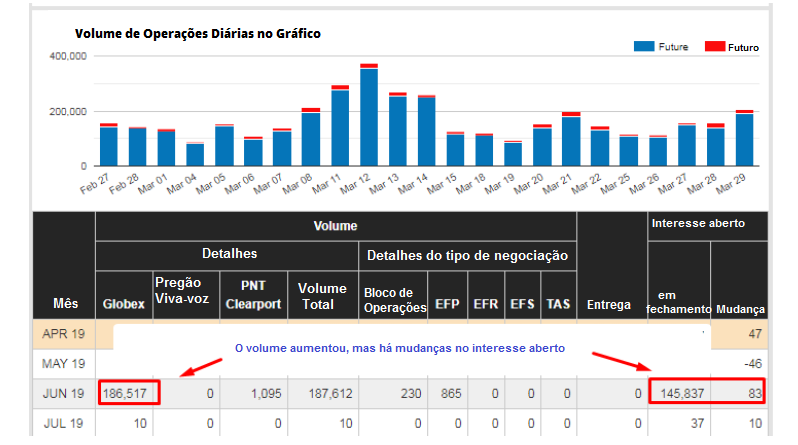Select the JUN 19 row label
This screenshot has width=798, height=445.
[x=63, y=394]
